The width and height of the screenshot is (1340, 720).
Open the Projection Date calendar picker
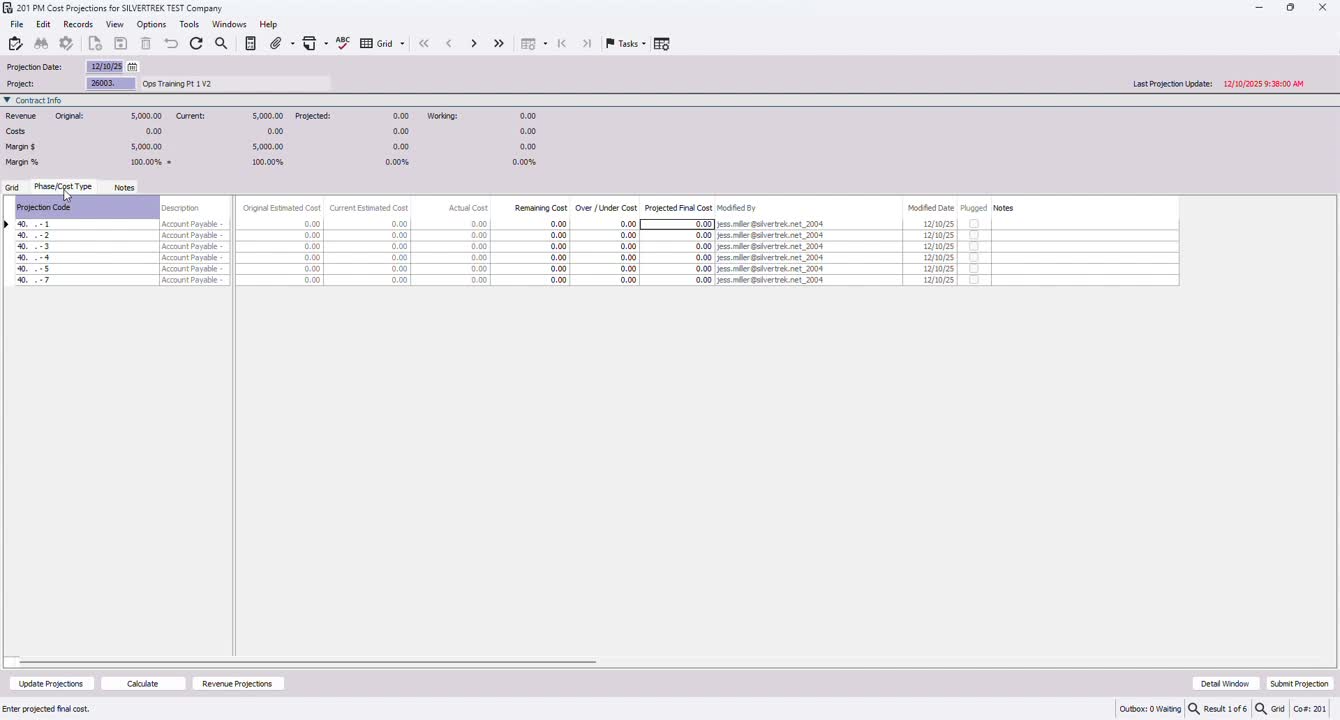[x=132, y=67]
